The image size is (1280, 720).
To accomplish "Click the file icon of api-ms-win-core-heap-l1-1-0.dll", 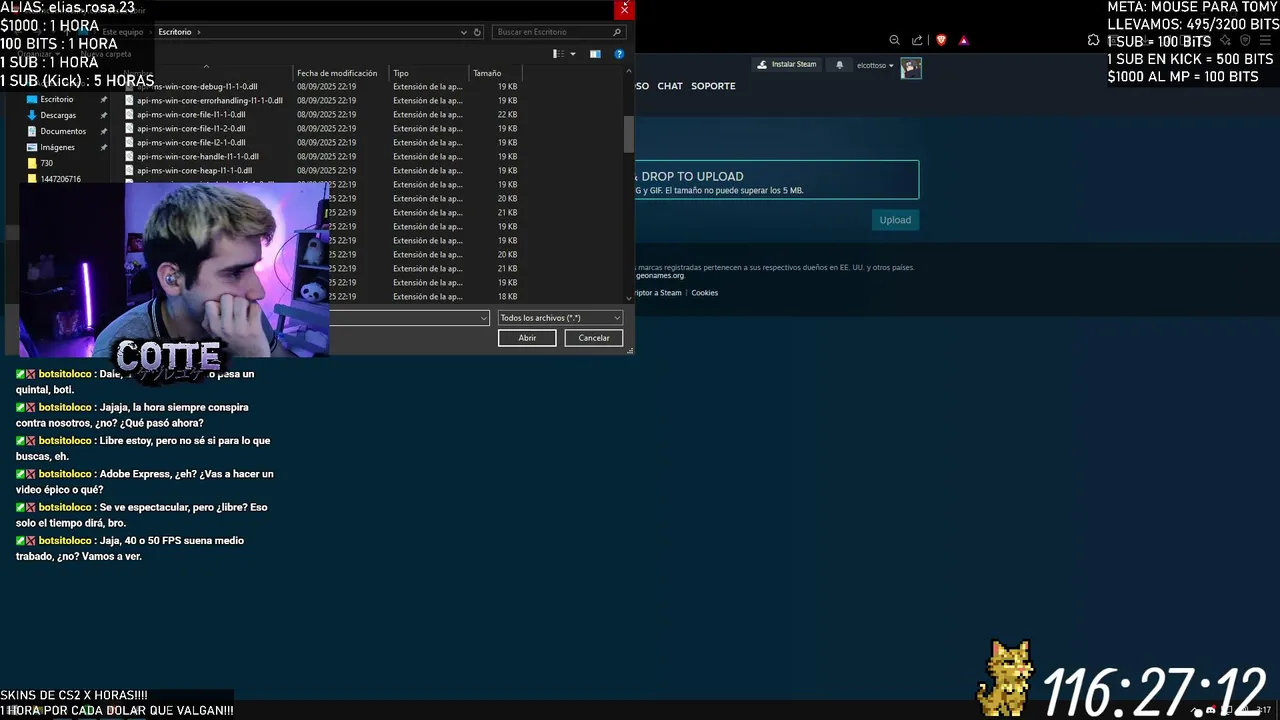I will [x=129, y=171].
